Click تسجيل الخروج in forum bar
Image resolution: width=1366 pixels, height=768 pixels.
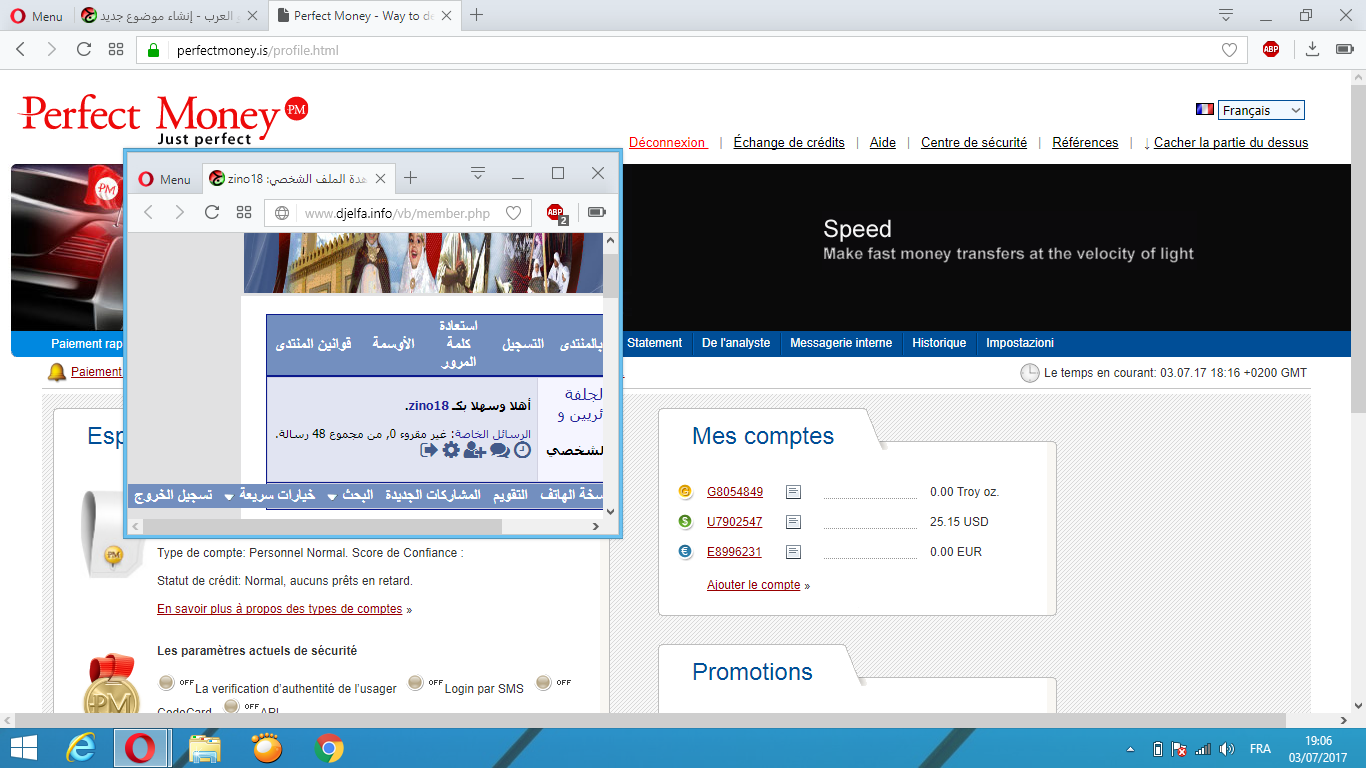[173, 495]
